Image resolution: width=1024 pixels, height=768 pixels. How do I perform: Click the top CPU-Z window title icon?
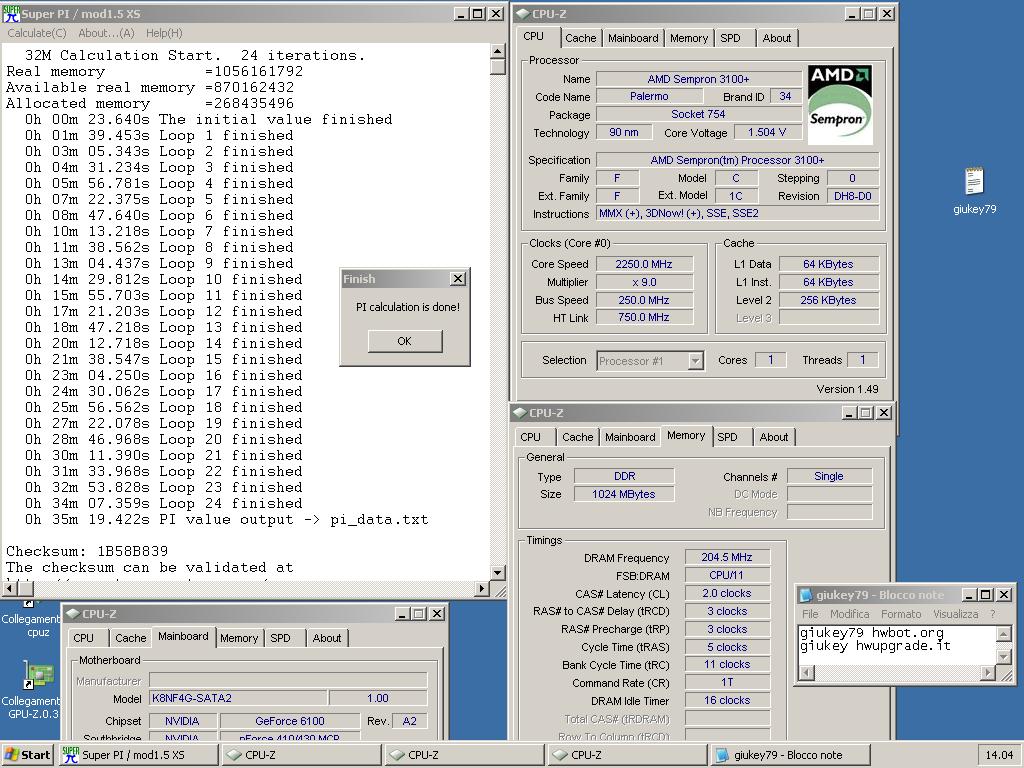[522, 13]
